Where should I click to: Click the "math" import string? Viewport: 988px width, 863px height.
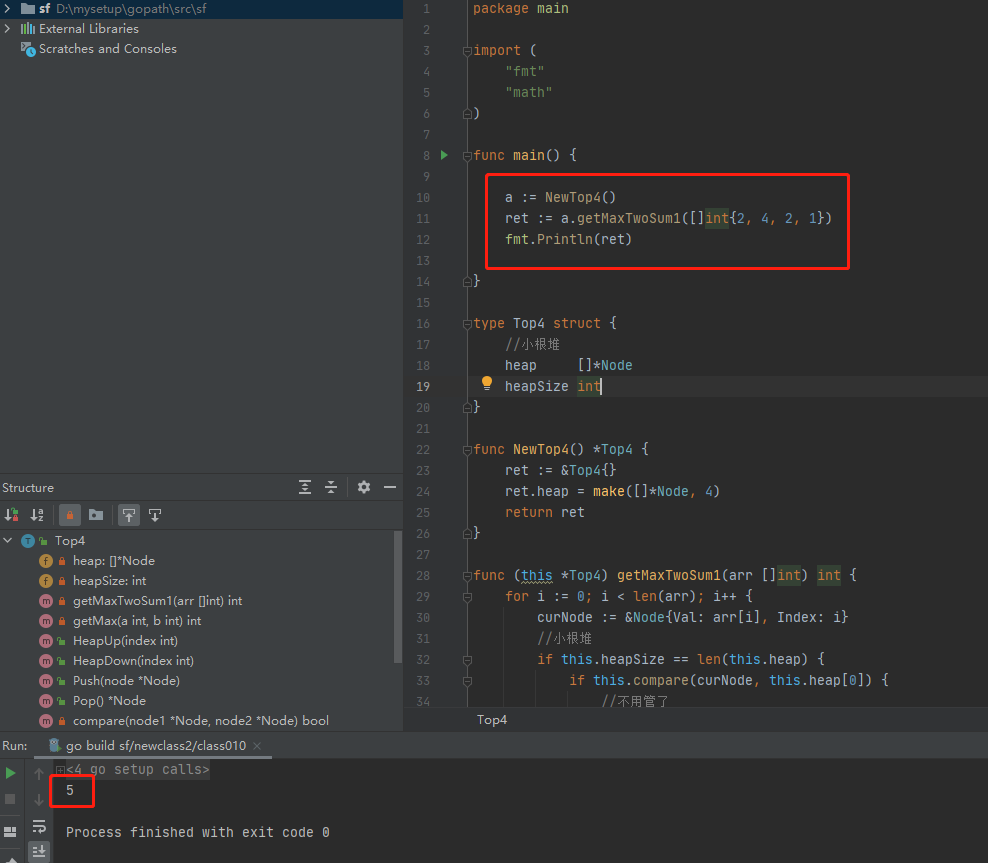pyautogui.click(x=529, y=93)
